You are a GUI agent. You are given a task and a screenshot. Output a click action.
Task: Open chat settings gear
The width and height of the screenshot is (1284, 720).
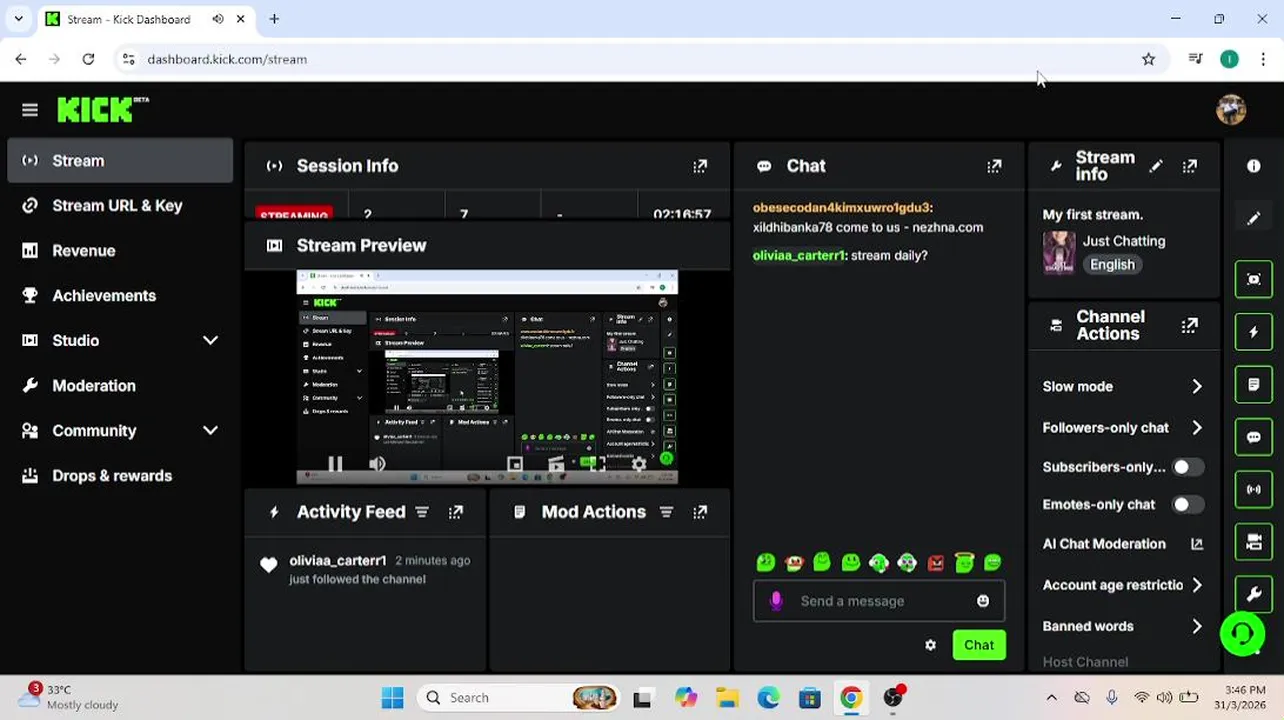[931, 645]
